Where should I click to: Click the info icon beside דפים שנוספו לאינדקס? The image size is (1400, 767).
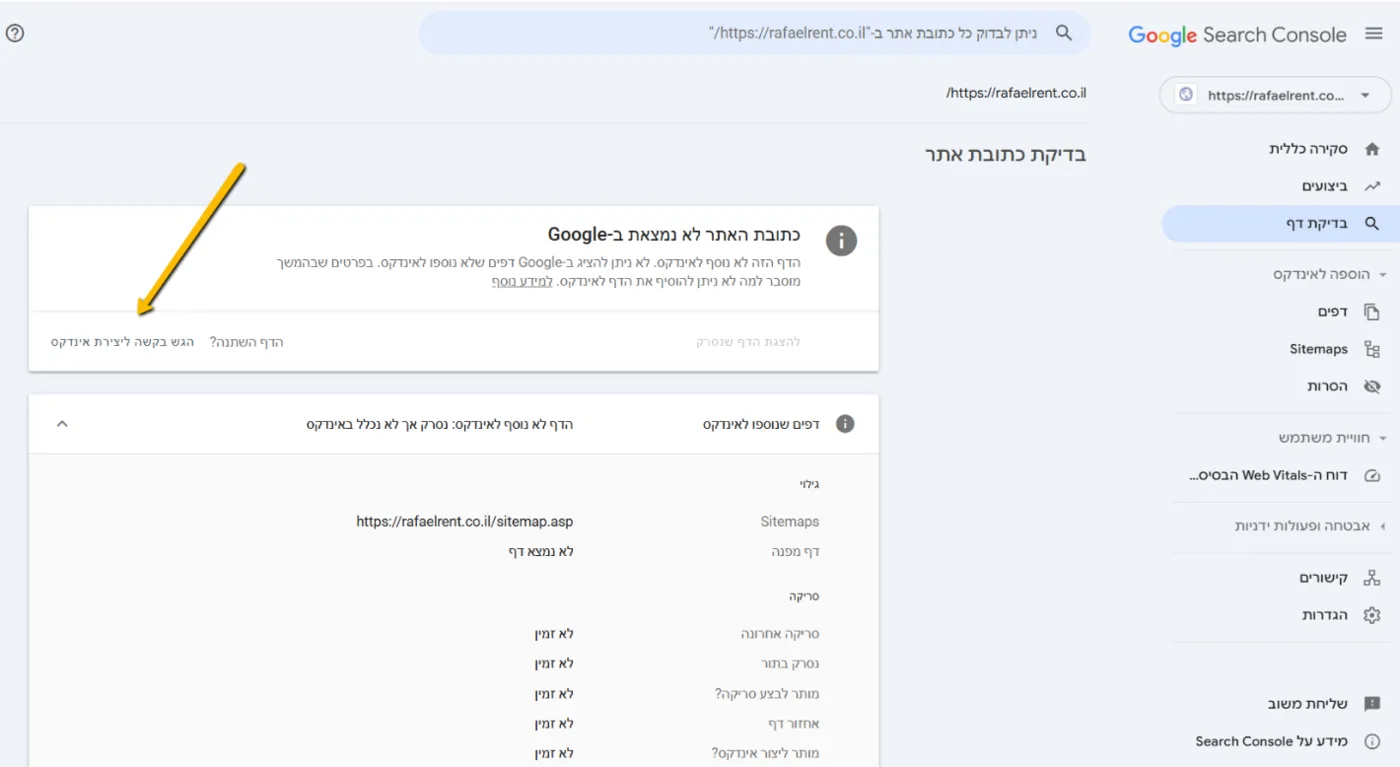click(845, 424)
